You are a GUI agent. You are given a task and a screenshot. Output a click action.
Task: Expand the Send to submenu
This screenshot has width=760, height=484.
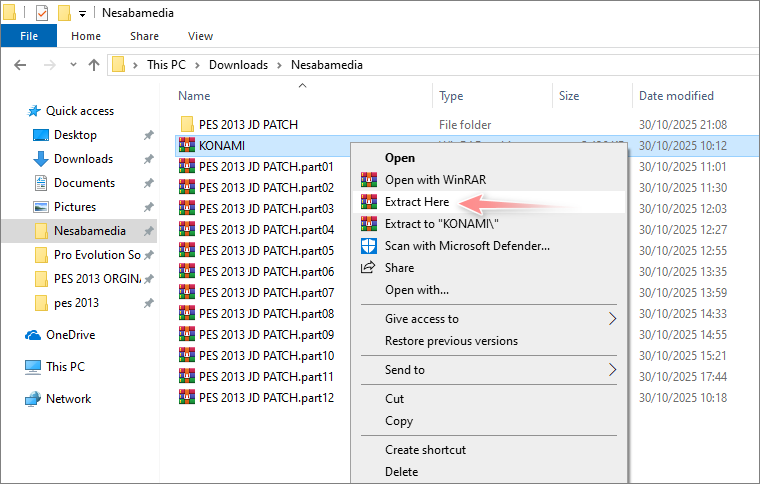(612, 370)
